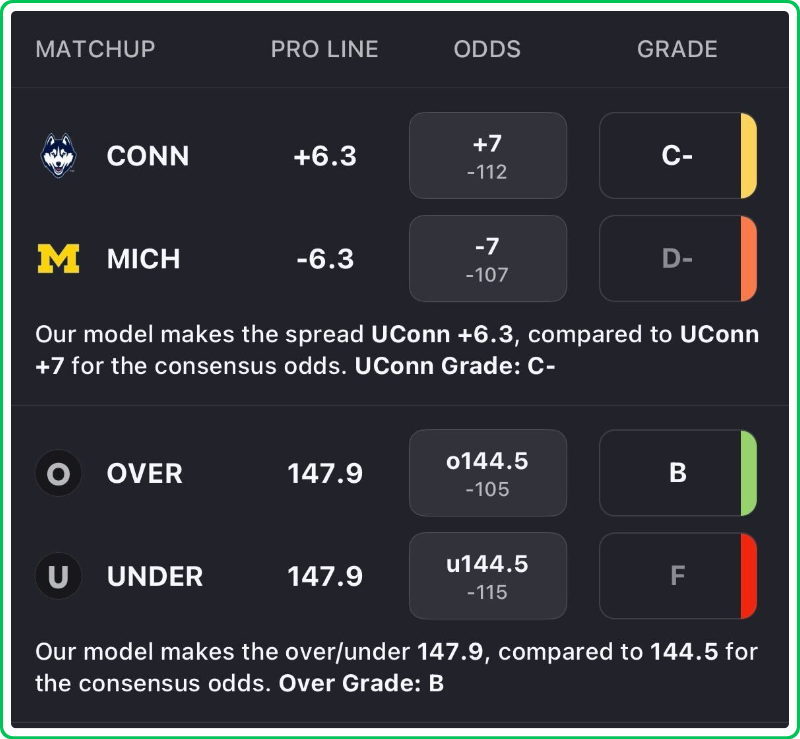Click the ODDS column header
Screen dimensions: 800x739
487,49
